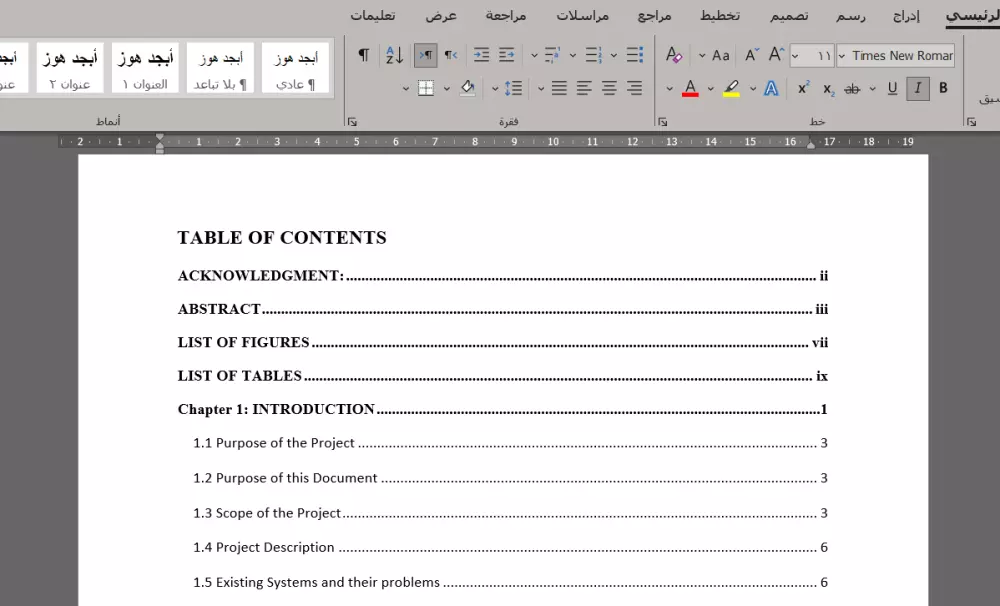
Task: Shrink the font size
Action: [x=752, y=55]
